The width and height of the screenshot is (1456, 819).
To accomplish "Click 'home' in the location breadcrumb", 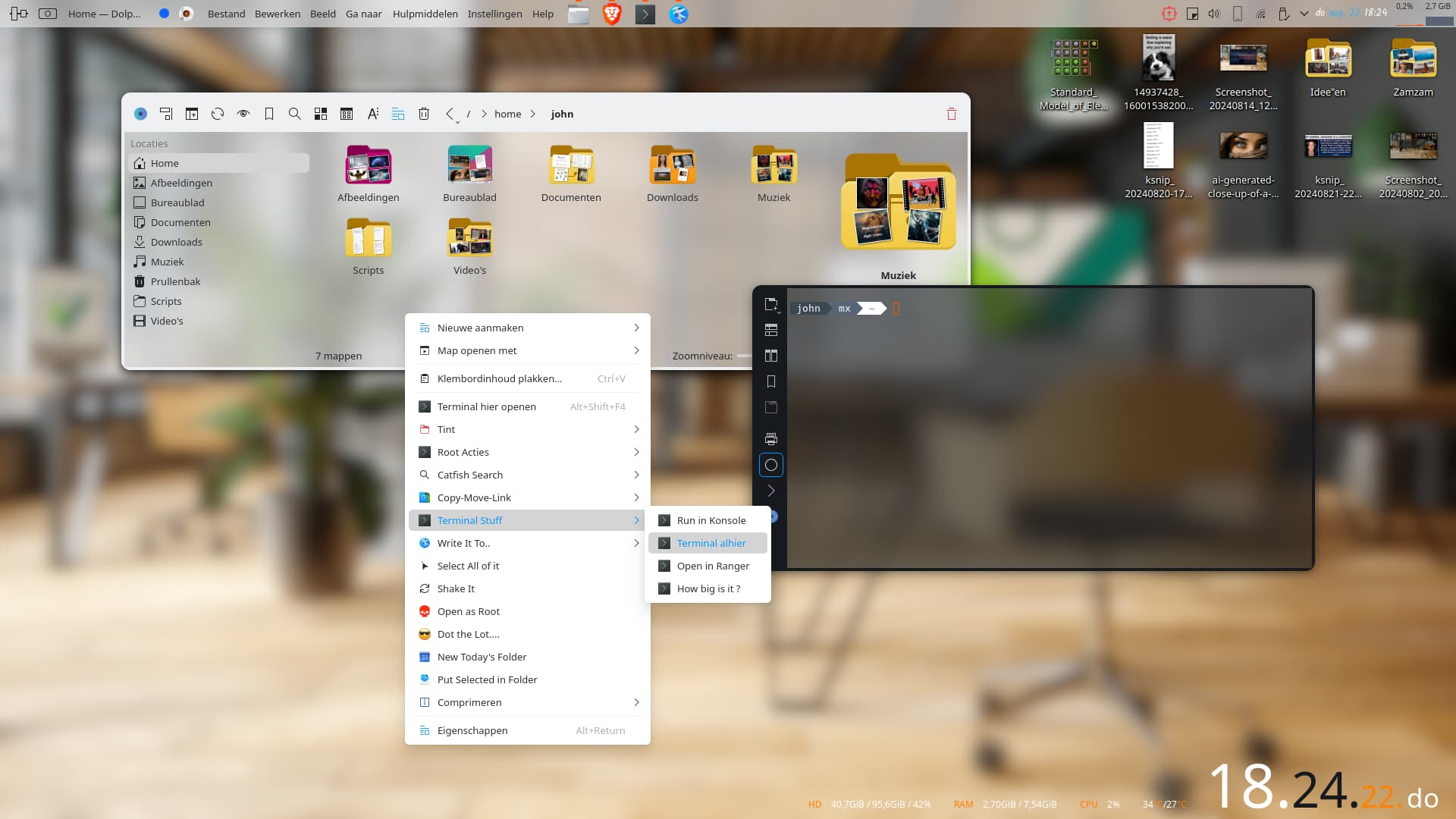I will [507, 114].
